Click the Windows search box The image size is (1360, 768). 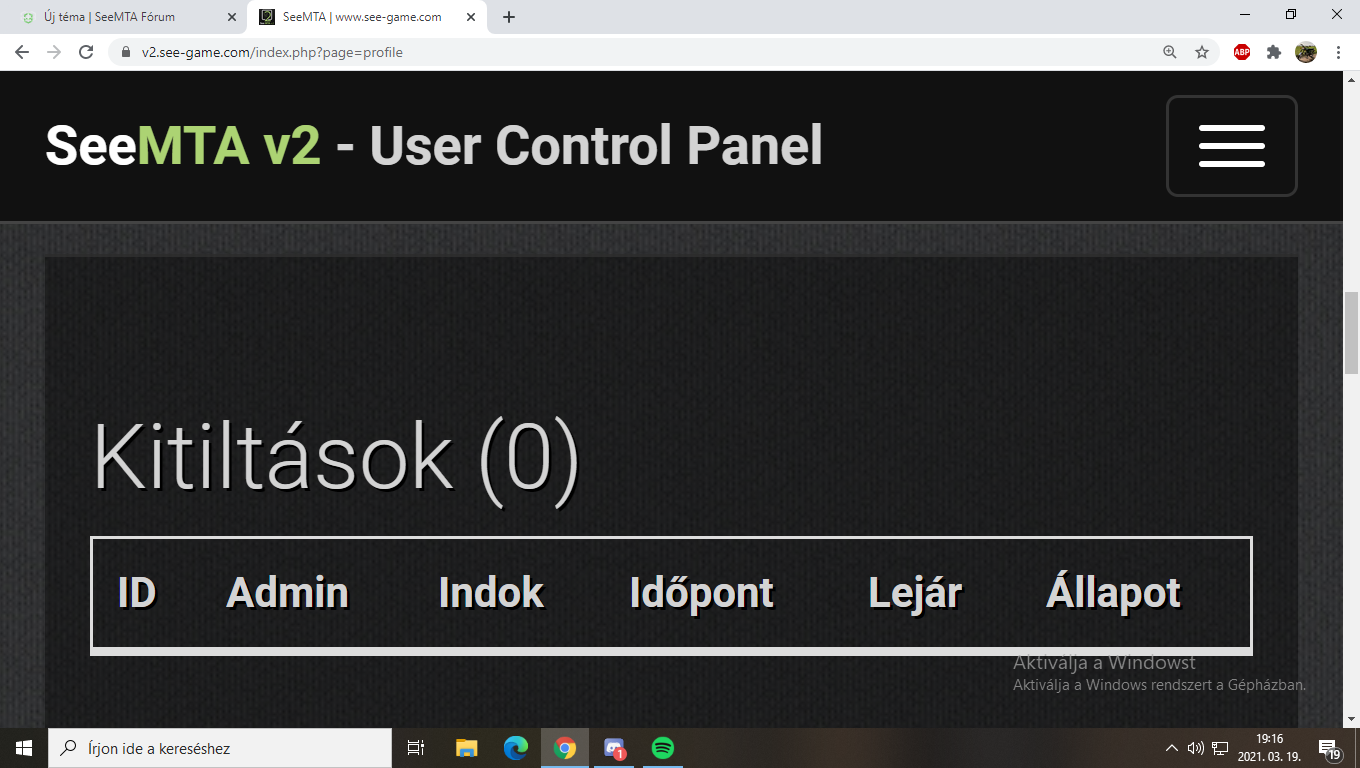click(x=218, y=747)
